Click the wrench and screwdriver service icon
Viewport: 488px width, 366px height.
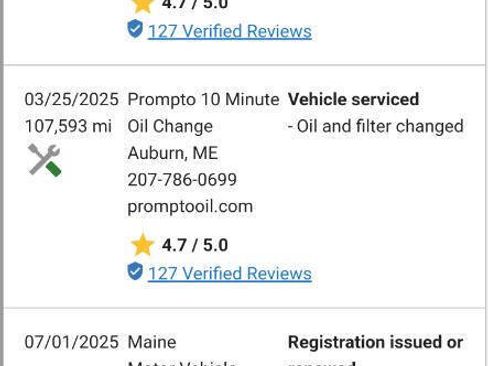[x=45, y=160]
